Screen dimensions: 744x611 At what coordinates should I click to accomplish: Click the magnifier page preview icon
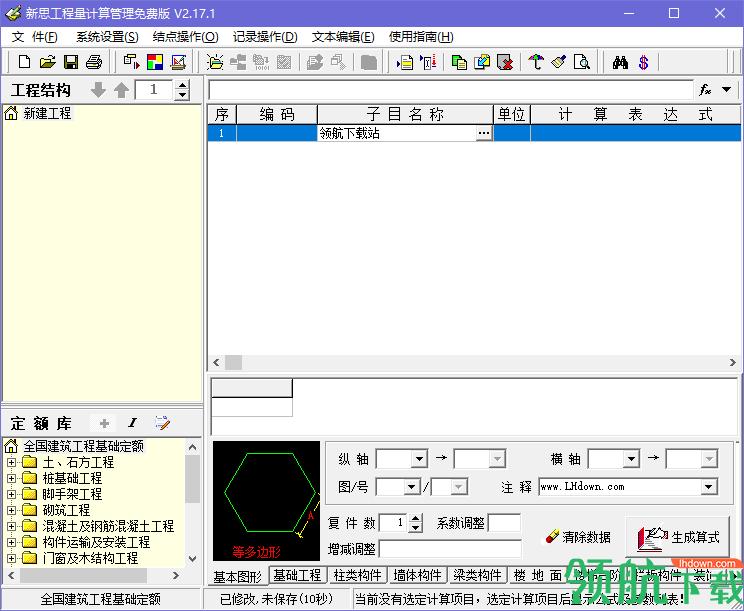582,62
